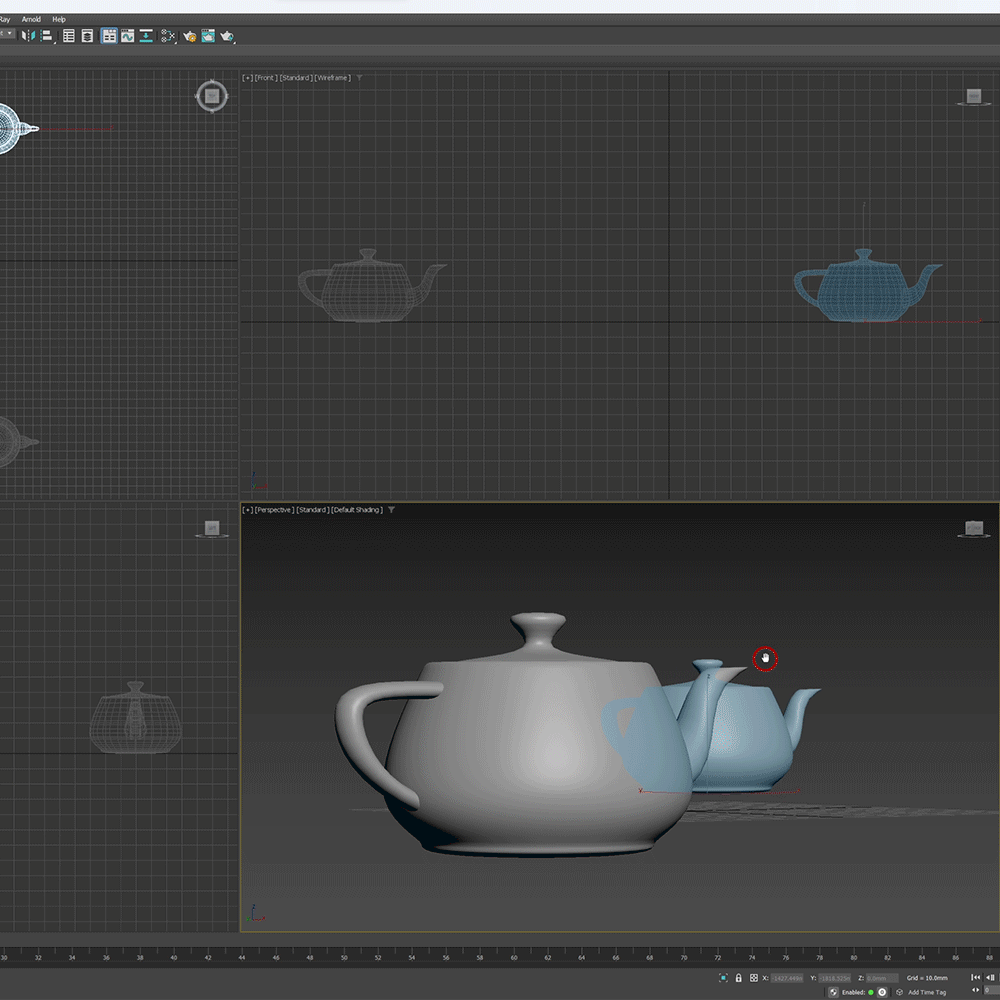
Task: Open the Align tool flyout
Action: 46,36
